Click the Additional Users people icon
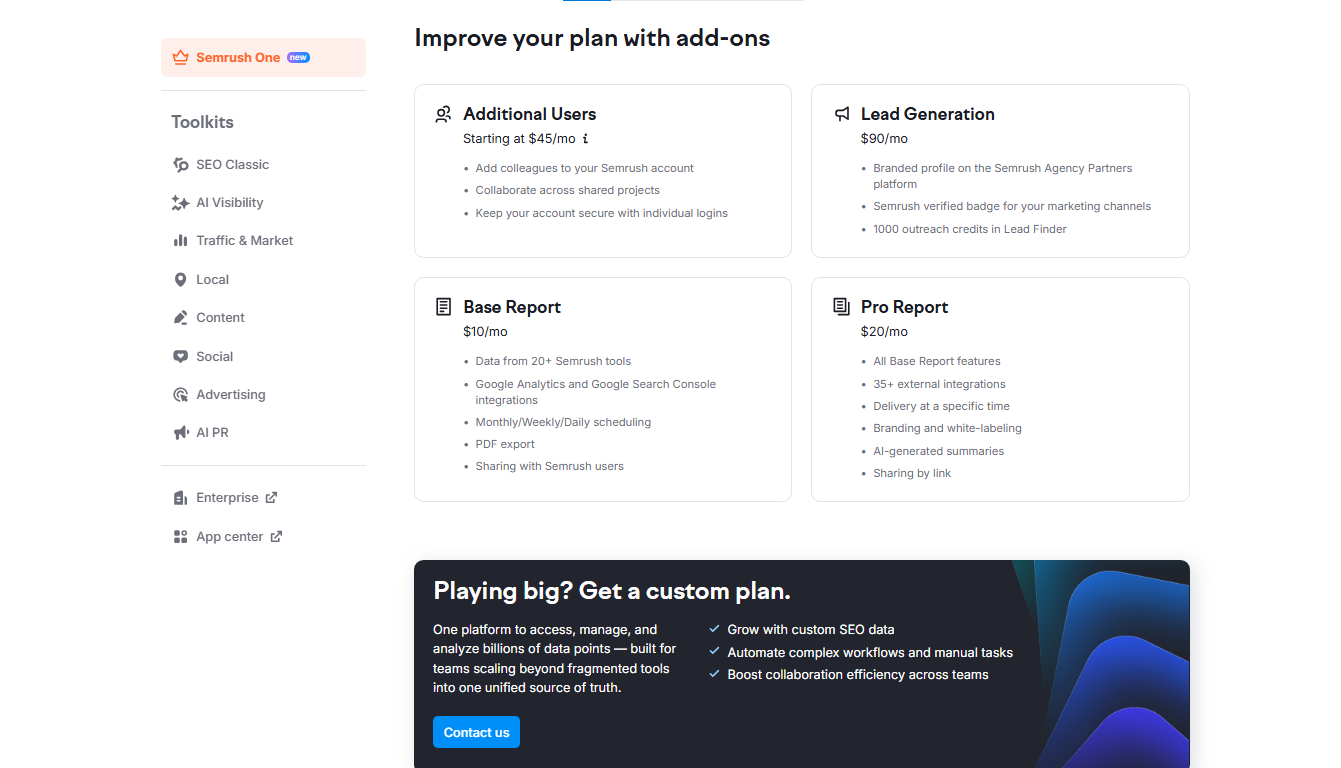This screenshot has width=1341, height=768. [443, 114]
